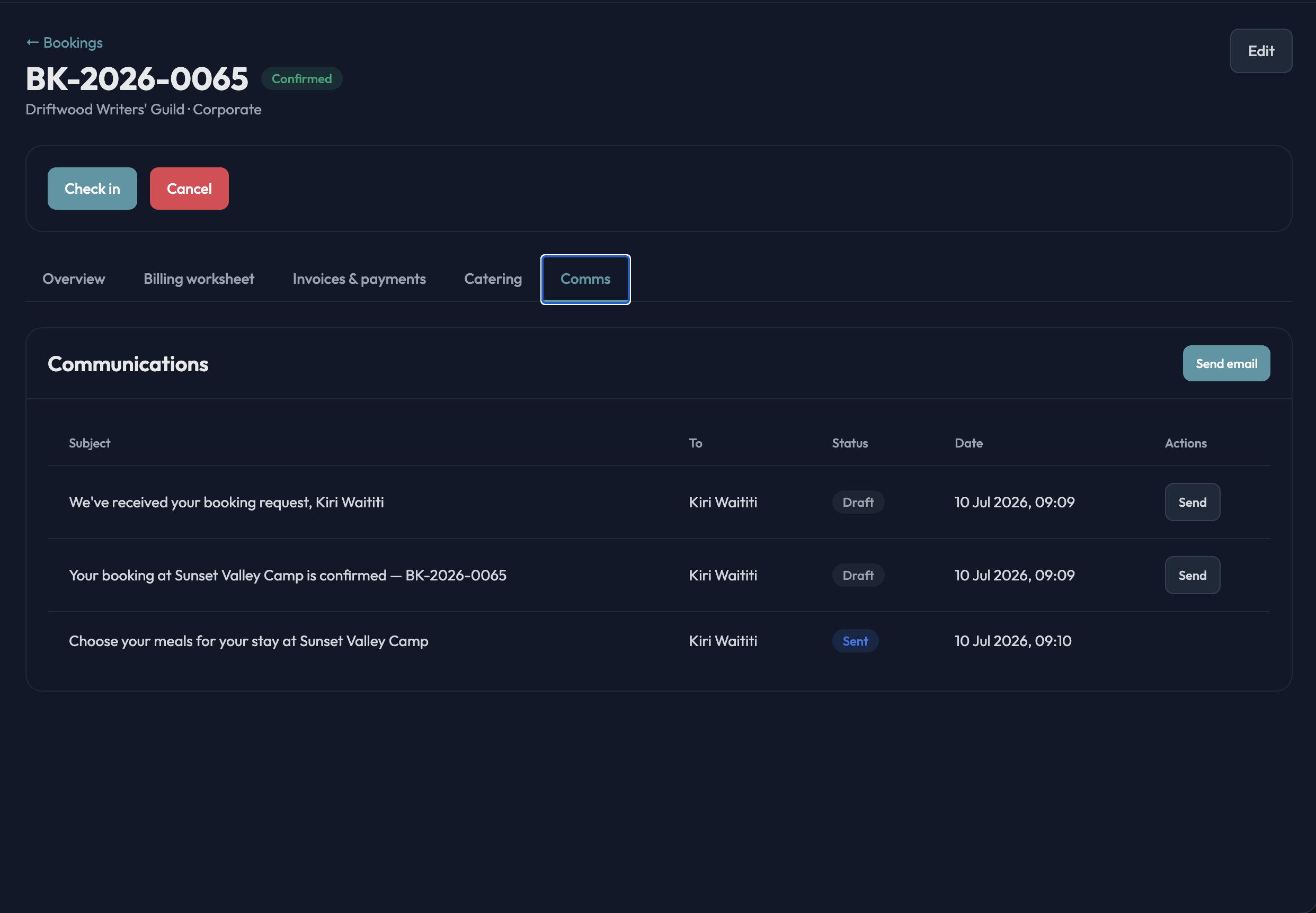
Task: Click the To column header
Action: click(695, 443)
